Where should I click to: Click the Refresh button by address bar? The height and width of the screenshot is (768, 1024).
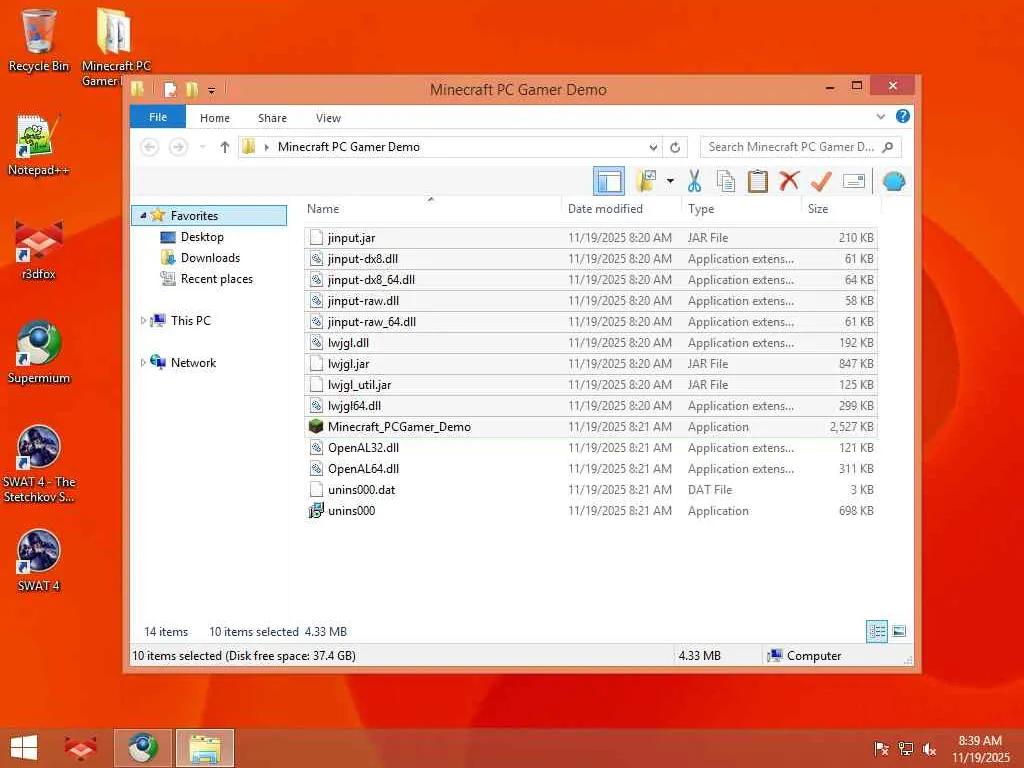[x=675, y=147]
